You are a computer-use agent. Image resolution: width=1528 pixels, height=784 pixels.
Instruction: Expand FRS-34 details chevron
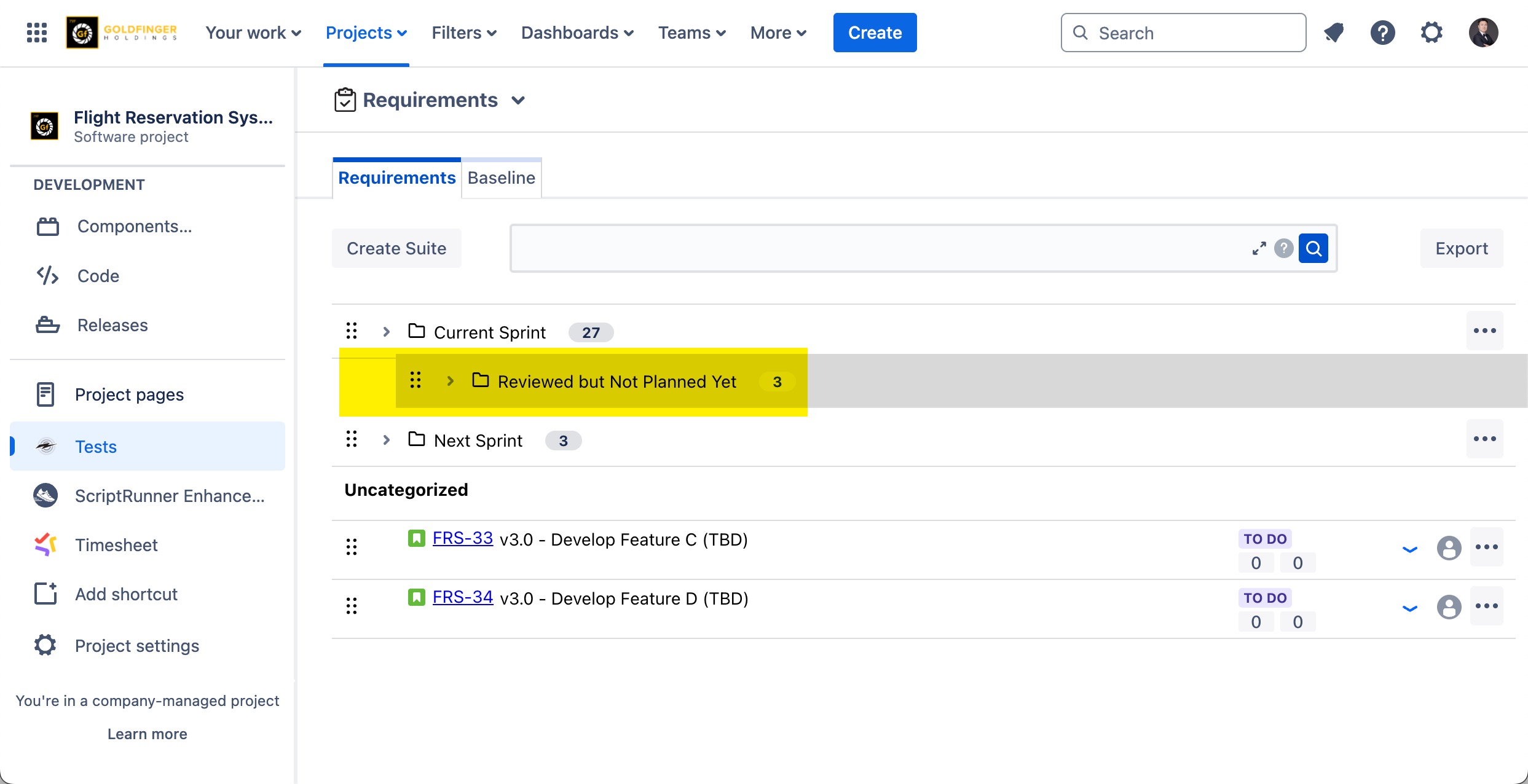(1409, 608)
